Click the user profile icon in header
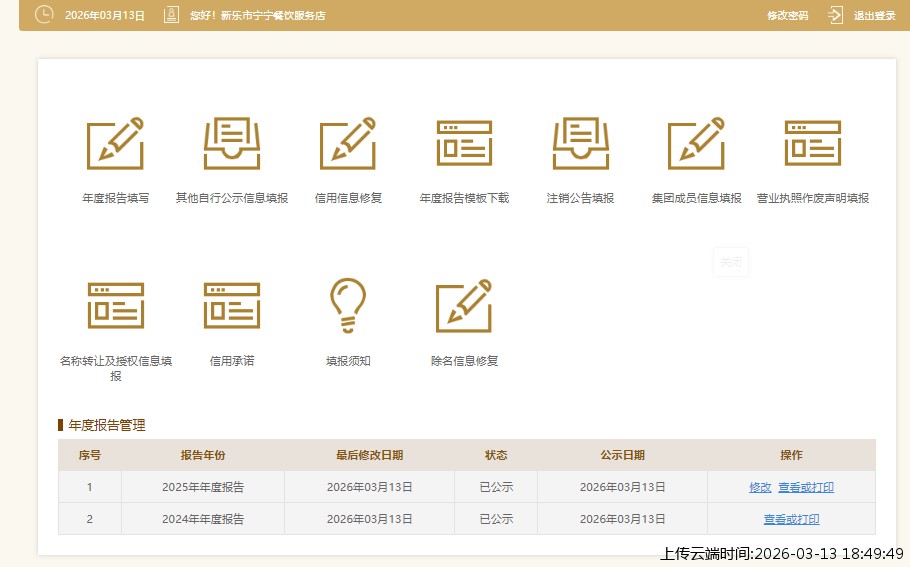Screen dimensions: 910x567 (171, 15)
